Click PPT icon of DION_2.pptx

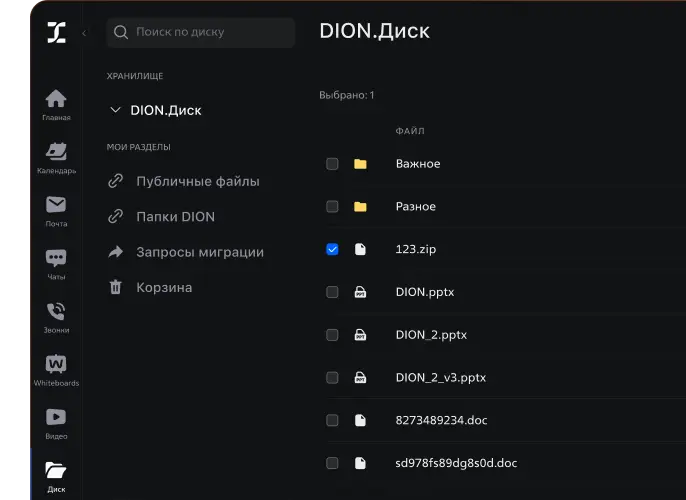pos(360,335)
